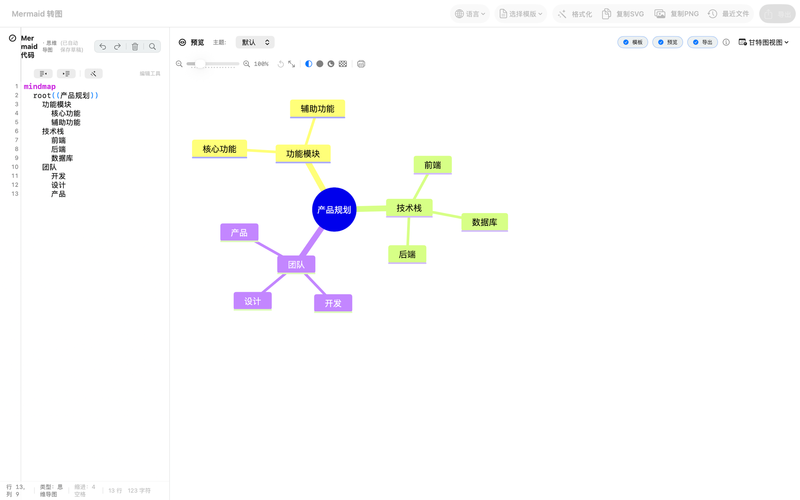Select the 功能模块 mindmap node
Viewport: 800px width, 500px height.
(x=303, y=154)
